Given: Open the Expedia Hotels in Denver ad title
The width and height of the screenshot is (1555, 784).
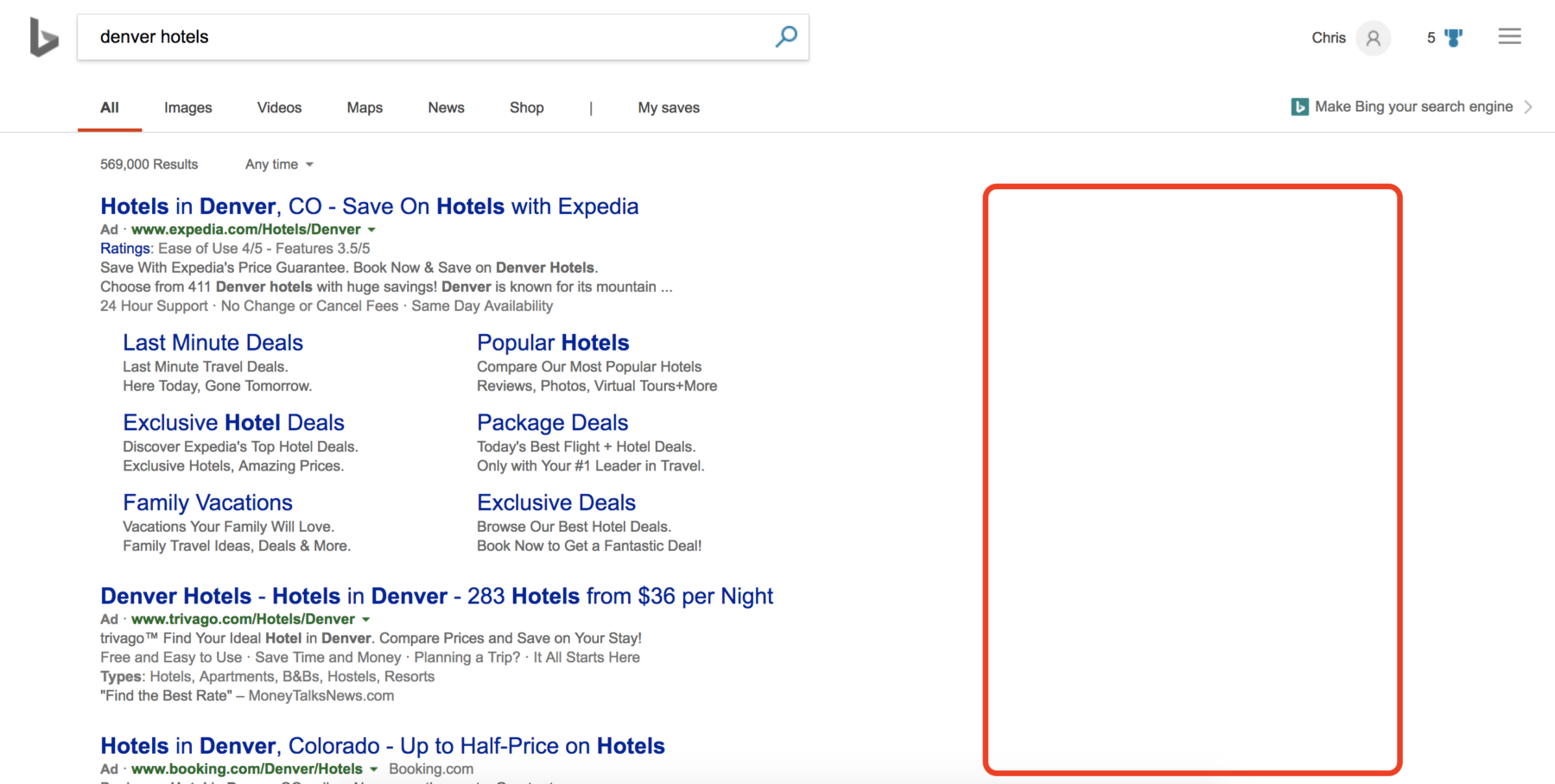Looking at the screenshot, I should (x=370, y=206).
